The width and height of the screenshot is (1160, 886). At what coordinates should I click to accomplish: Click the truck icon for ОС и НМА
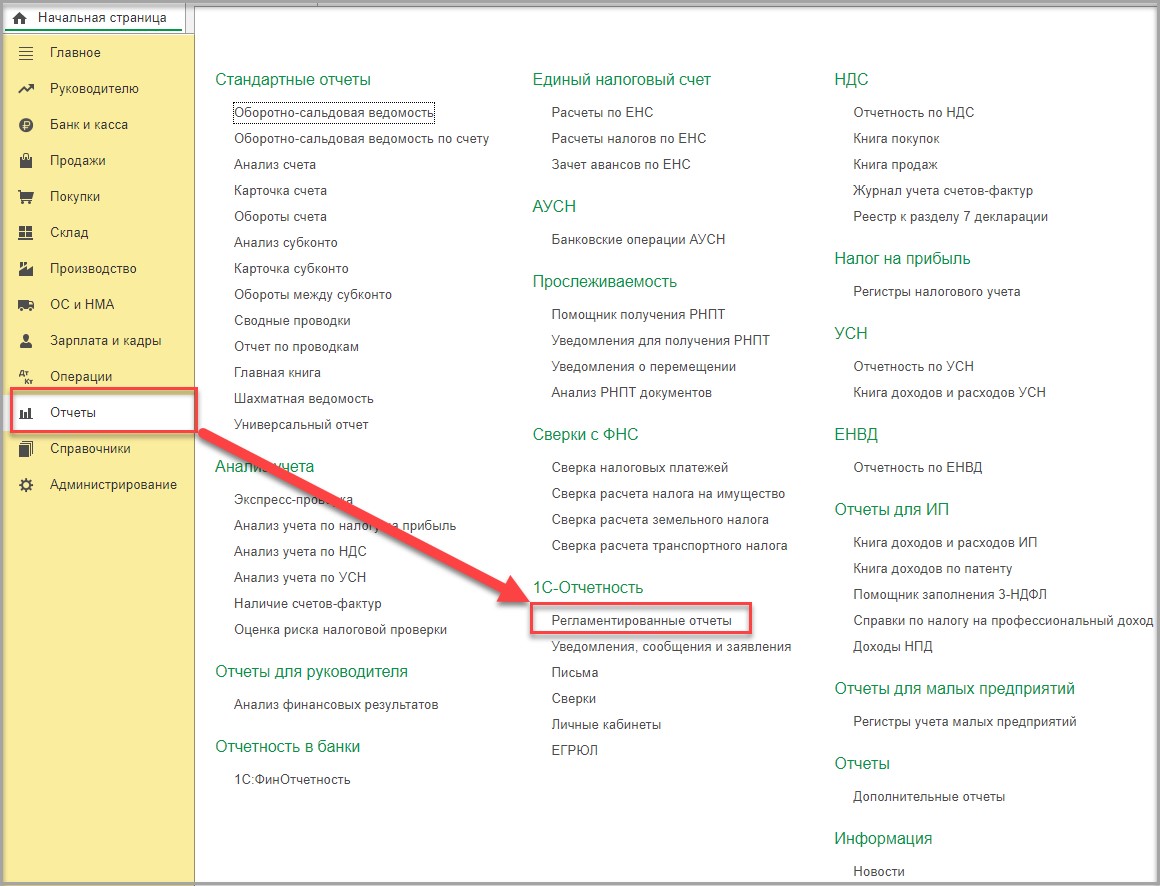coord(26,305)
